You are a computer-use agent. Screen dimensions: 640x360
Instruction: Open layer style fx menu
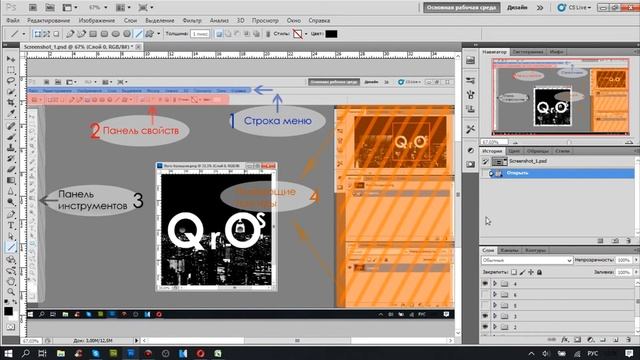564,340
